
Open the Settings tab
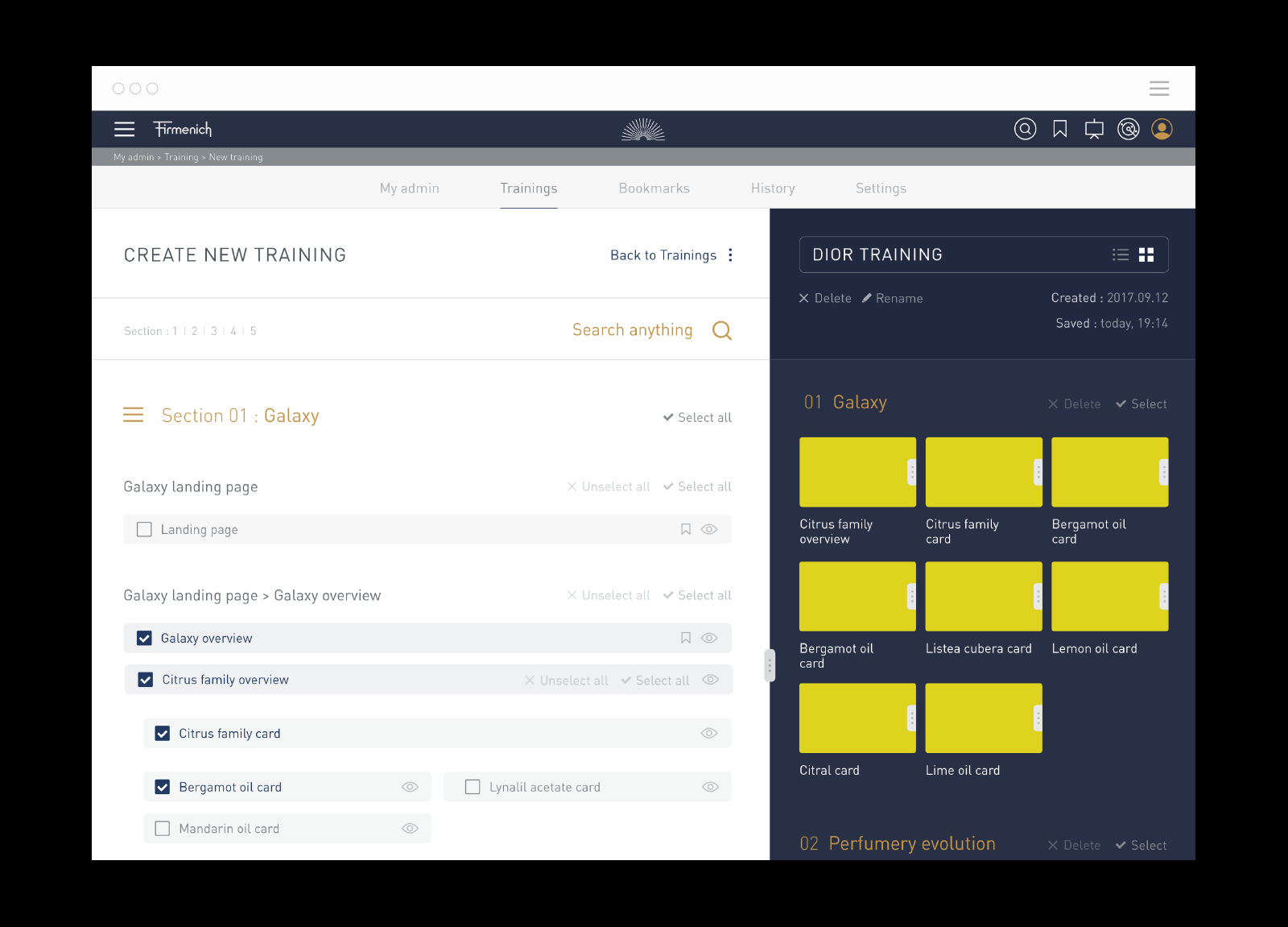point(881,188)
